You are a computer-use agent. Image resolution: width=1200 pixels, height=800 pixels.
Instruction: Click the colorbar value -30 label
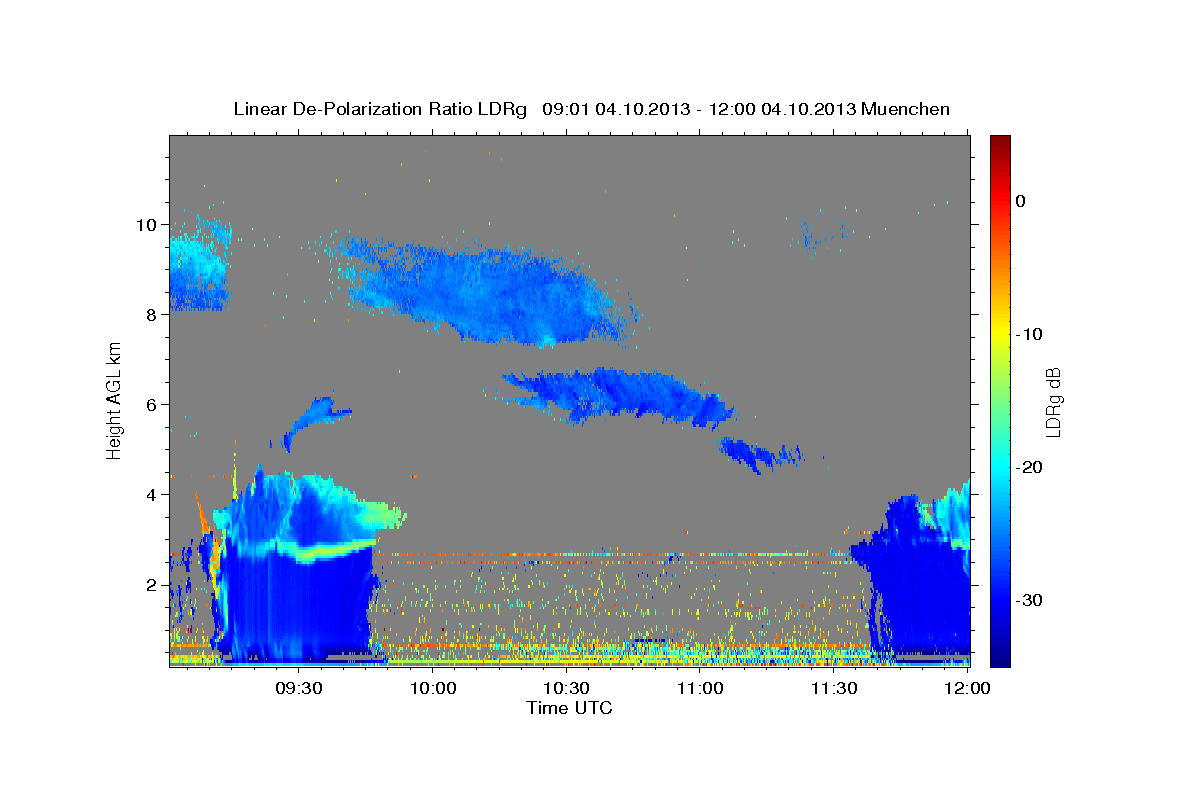click(1030, 600)
